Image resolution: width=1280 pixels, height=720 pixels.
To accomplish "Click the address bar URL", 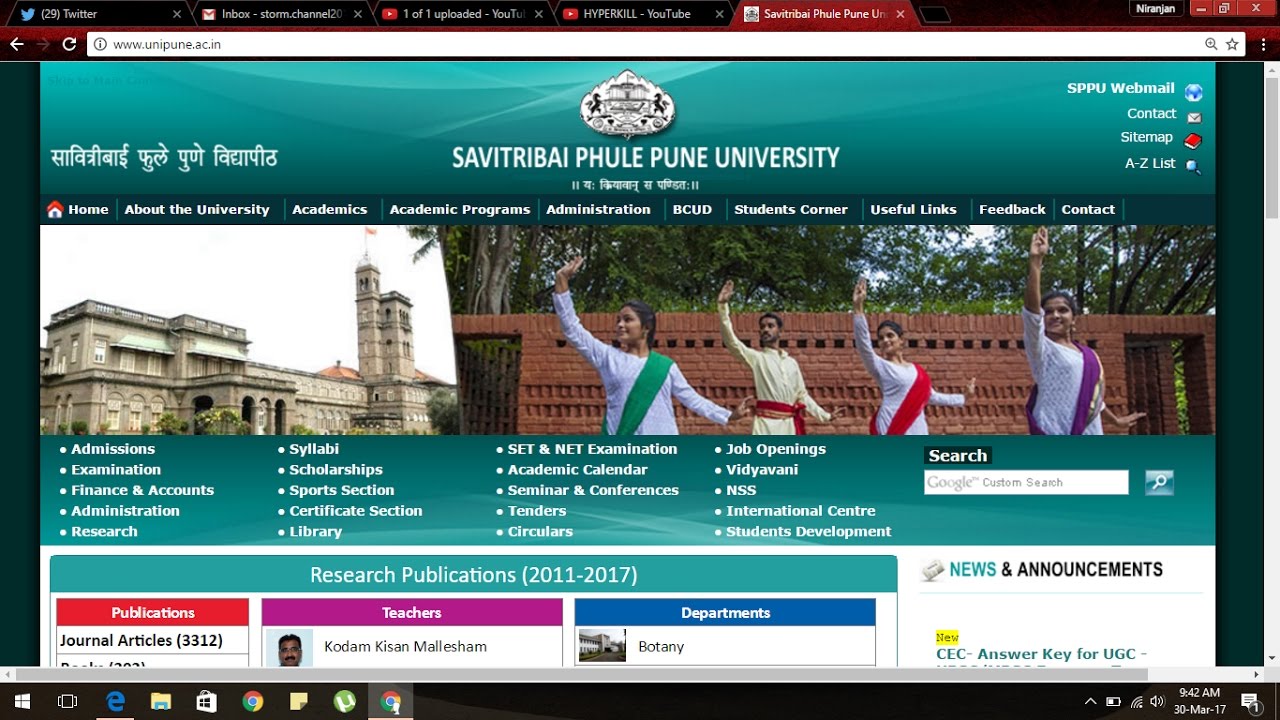I will point(167,44).
